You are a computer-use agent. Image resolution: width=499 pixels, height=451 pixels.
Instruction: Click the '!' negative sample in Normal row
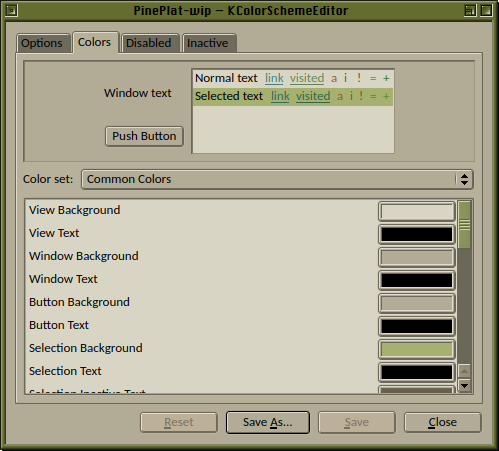pos(359,78)
